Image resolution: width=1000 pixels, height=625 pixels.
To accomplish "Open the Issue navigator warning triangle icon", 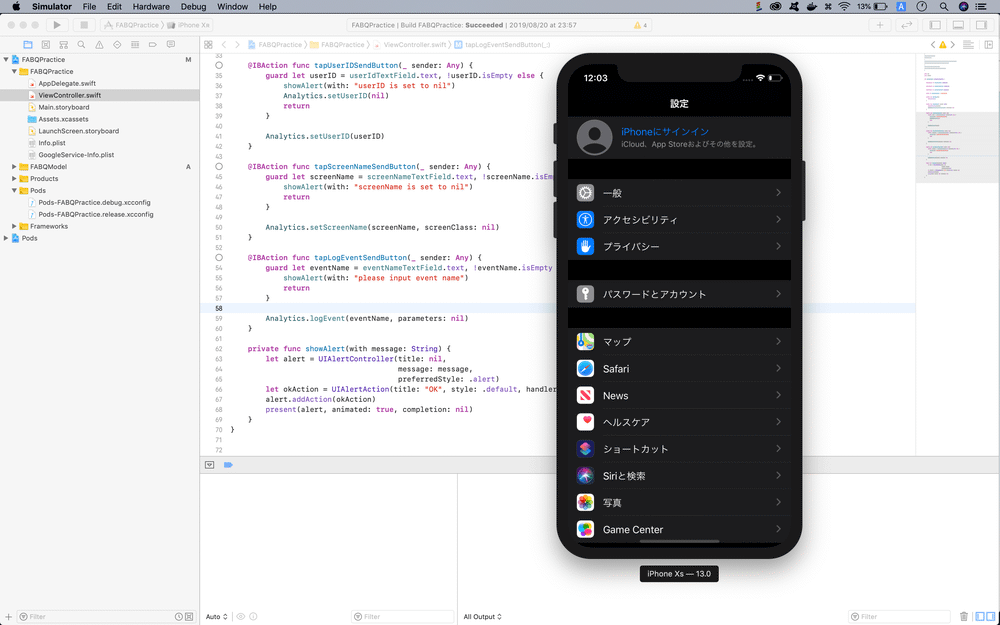I will point(99,45).
